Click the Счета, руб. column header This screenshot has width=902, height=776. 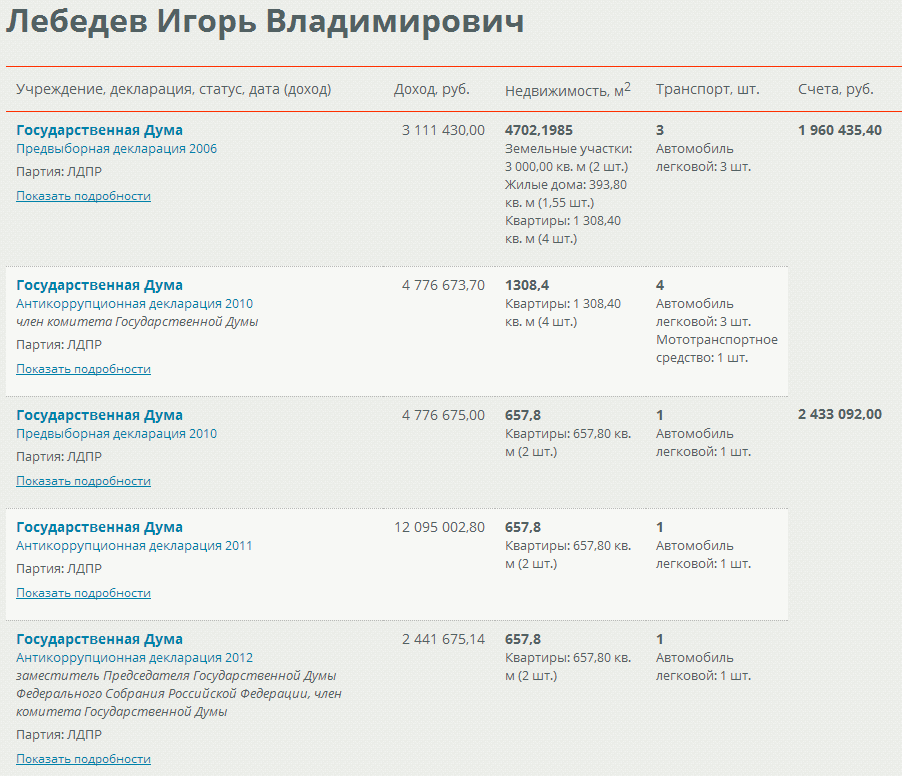point(835,89)
